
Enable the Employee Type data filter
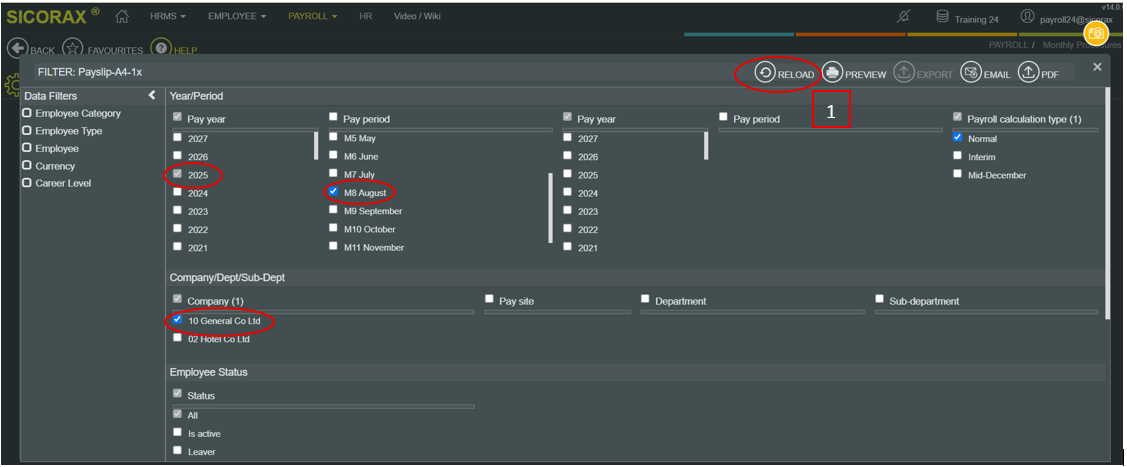click(x=27, y=131)
